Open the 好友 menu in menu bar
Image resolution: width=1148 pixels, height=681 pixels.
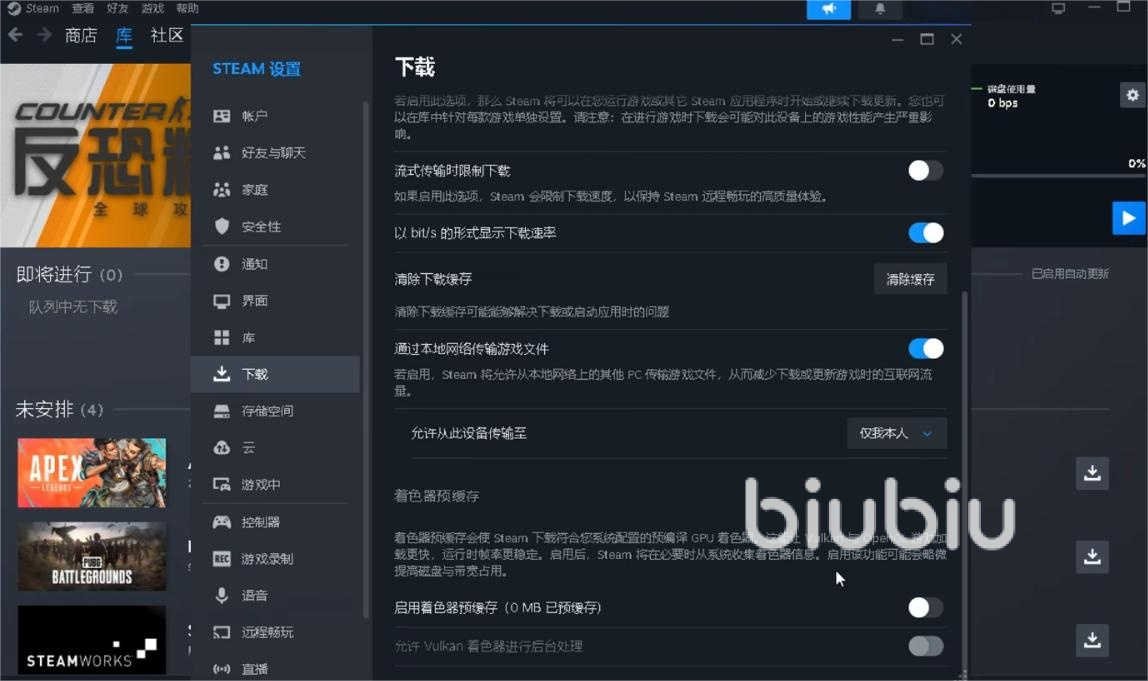tap(118, 8)
